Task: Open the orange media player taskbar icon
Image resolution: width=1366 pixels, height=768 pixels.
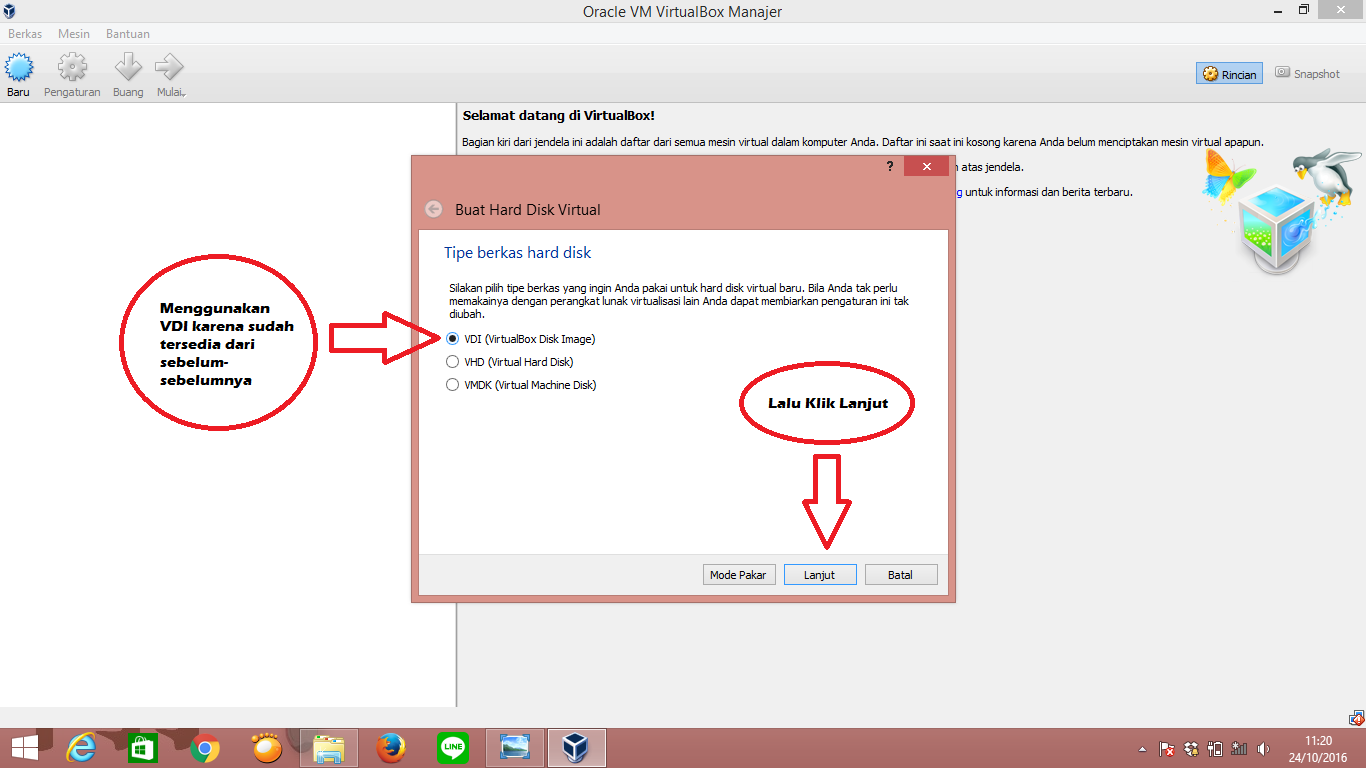Action: [x=267, y=748]
